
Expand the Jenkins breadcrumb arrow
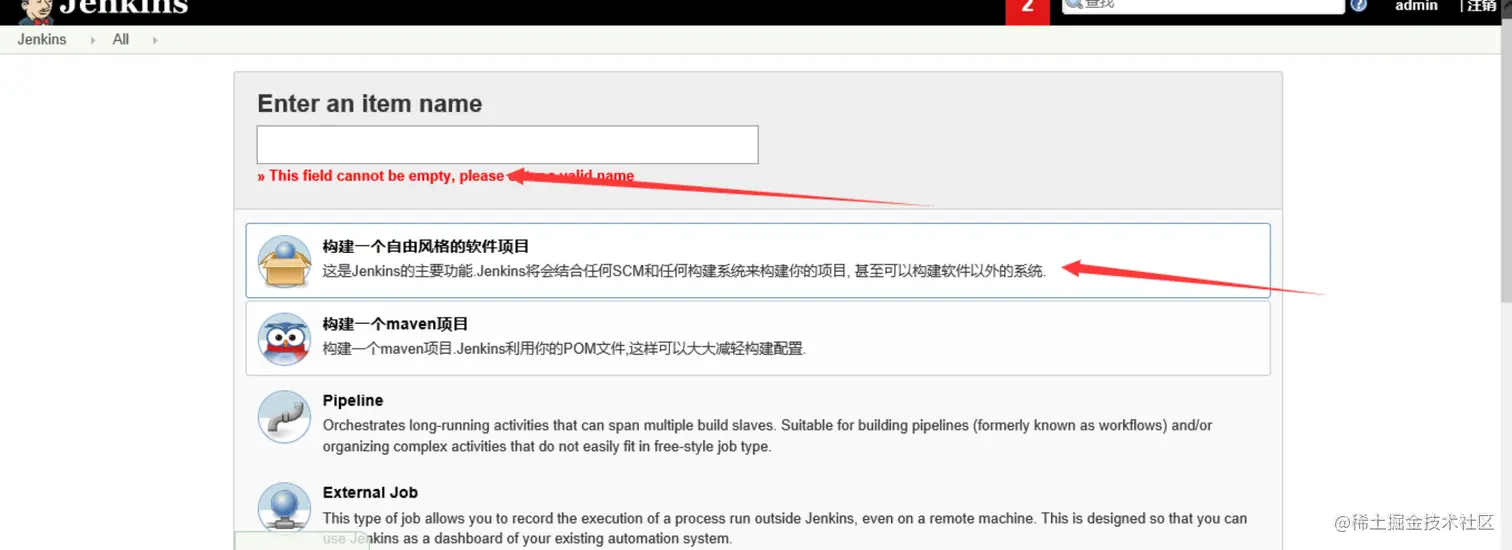coord(93,40)
